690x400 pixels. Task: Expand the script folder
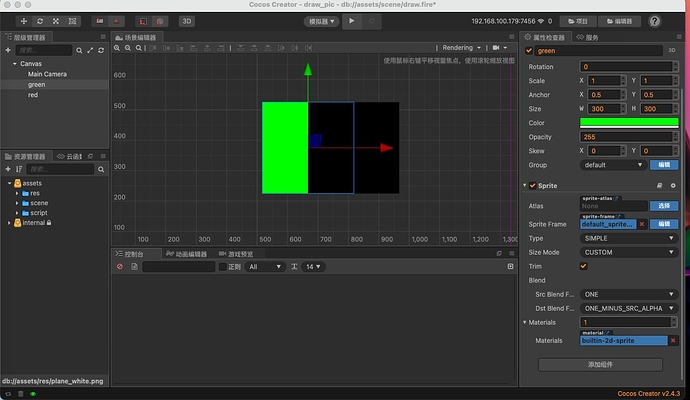click(x=17, y=213)
